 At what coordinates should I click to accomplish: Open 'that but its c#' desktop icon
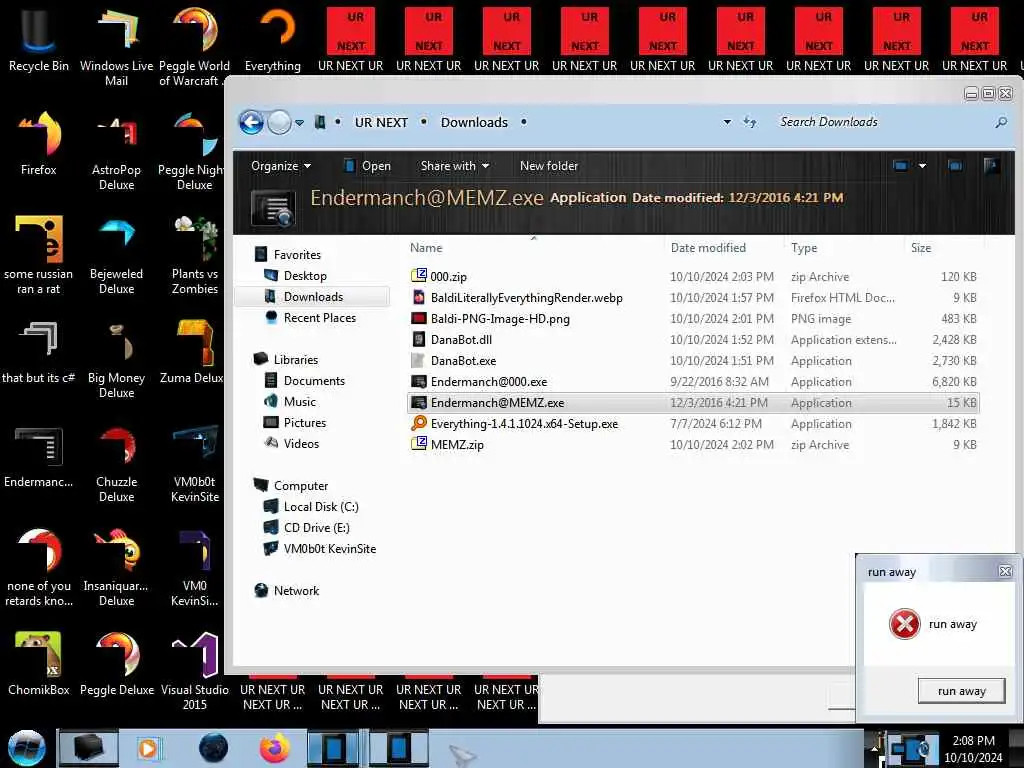coord(38,351)
